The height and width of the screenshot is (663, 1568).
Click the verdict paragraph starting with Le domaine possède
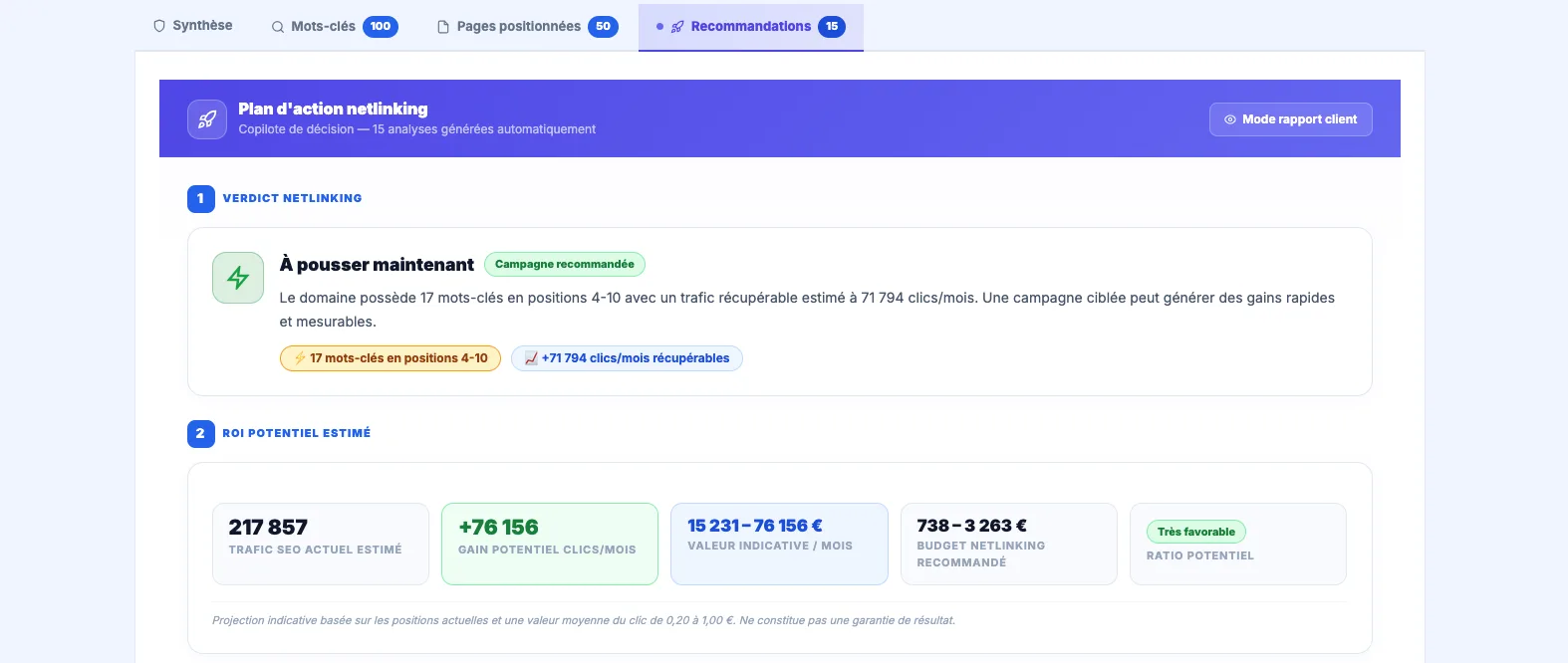(x=807, y=310)
